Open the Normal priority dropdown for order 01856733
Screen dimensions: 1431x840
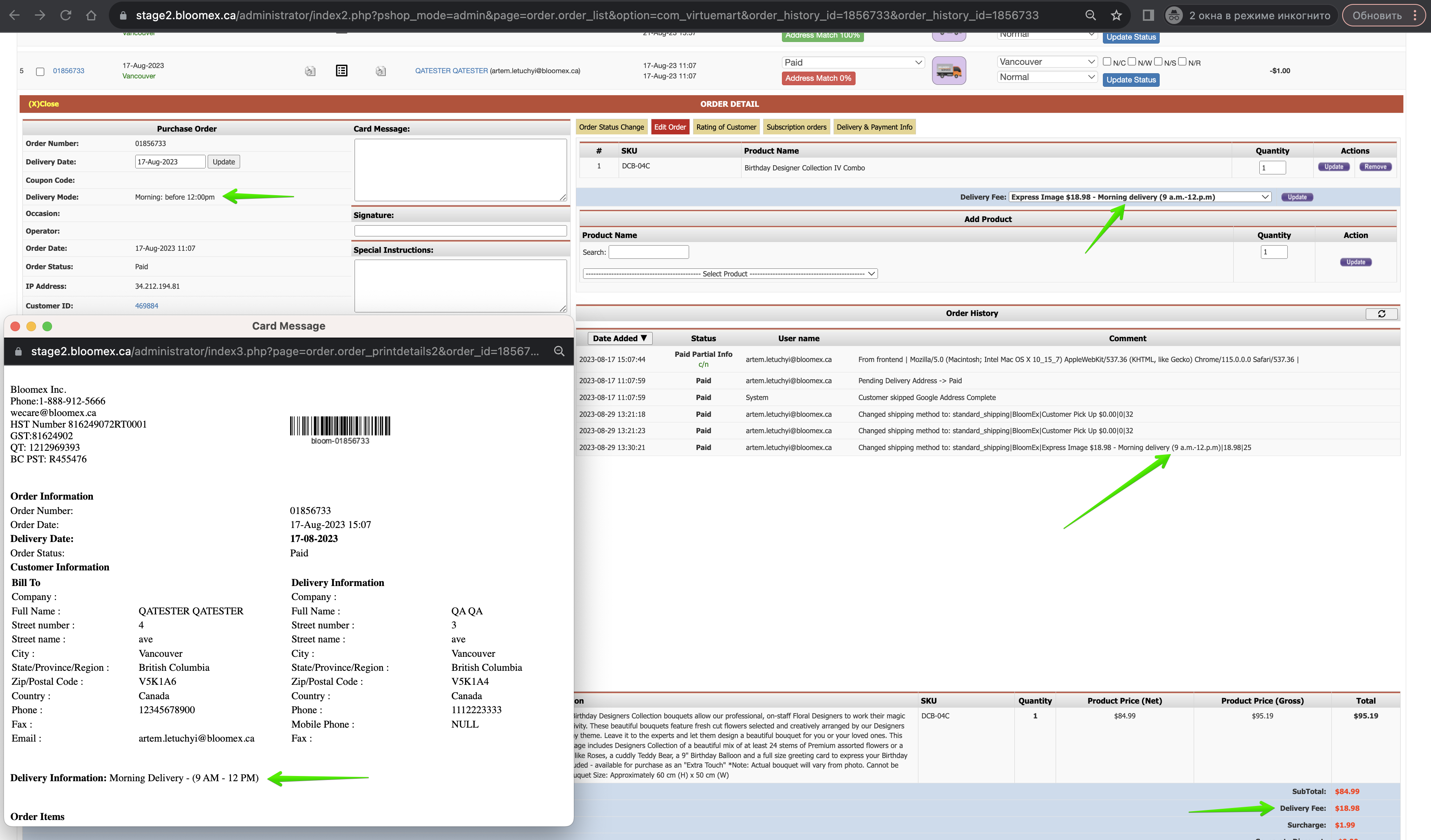tap(1046, 77)
